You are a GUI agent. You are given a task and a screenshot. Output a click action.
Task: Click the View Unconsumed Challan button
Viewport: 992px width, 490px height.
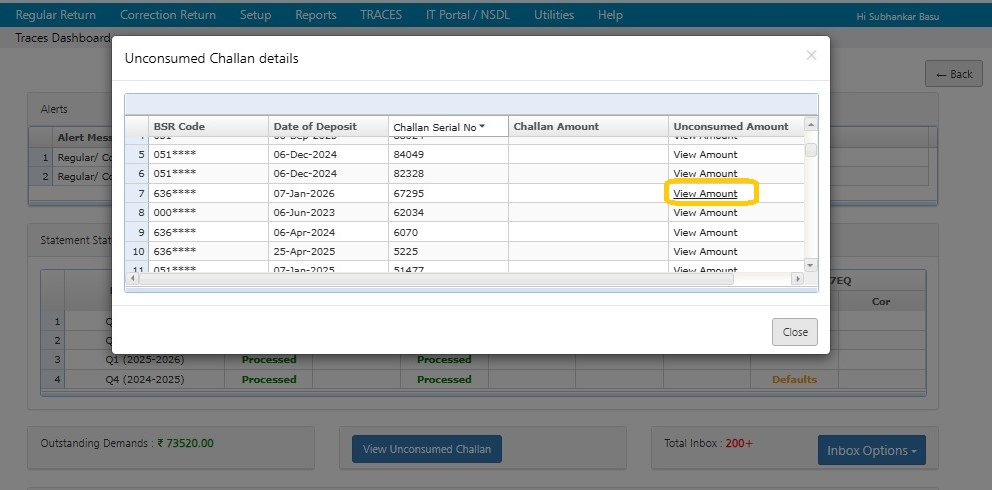tap(427, 449)
